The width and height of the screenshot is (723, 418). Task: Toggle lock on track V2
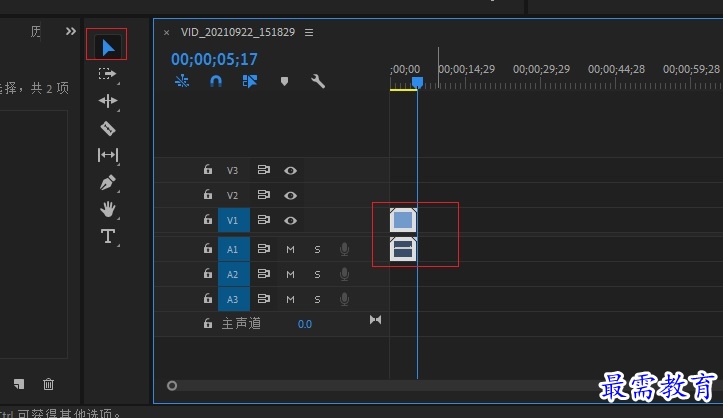point(207,194)
